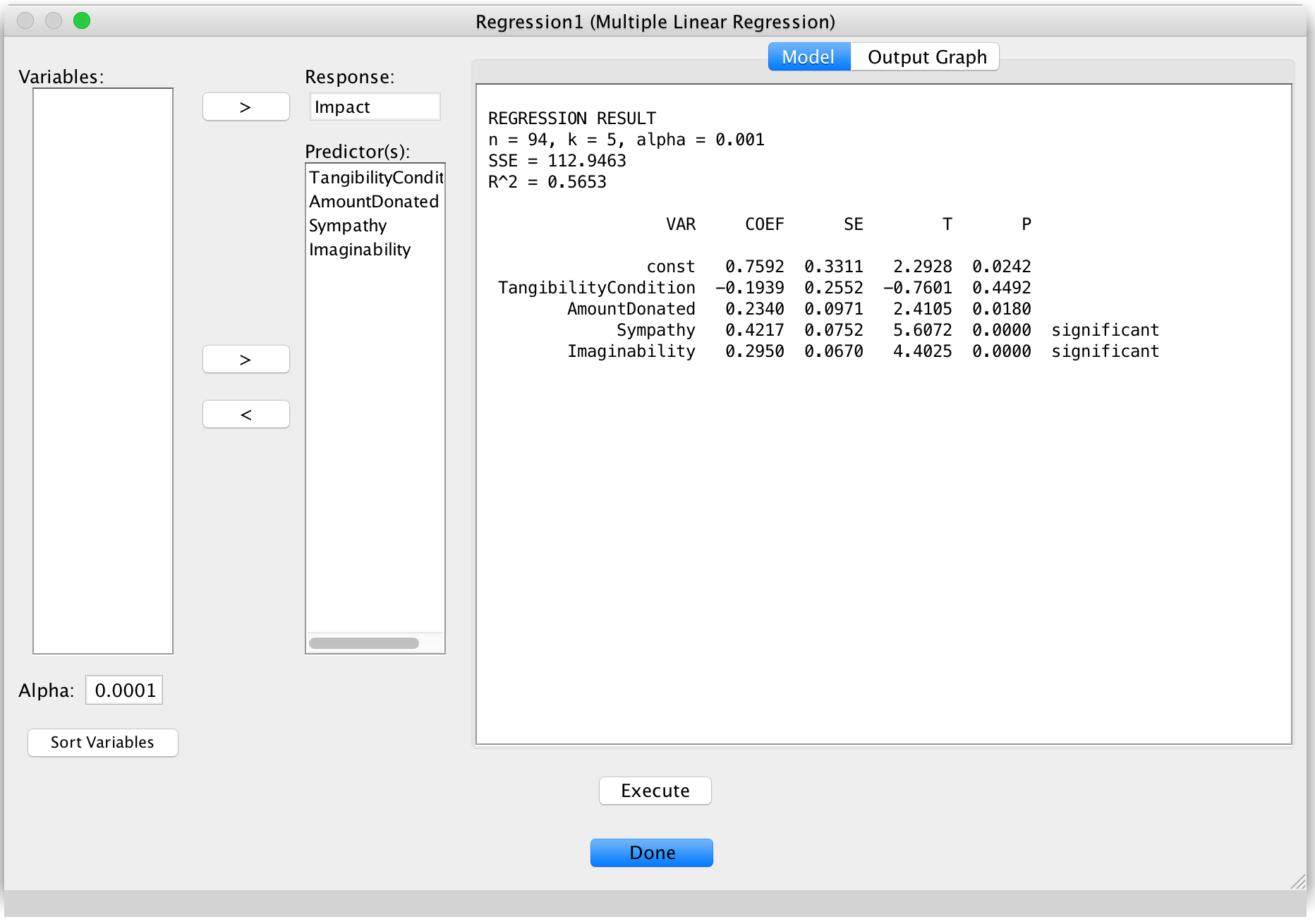The height and width of the screenshot is (924, 1315).
Task: Click the top > arrow to assign response
Action: (246, 107)
